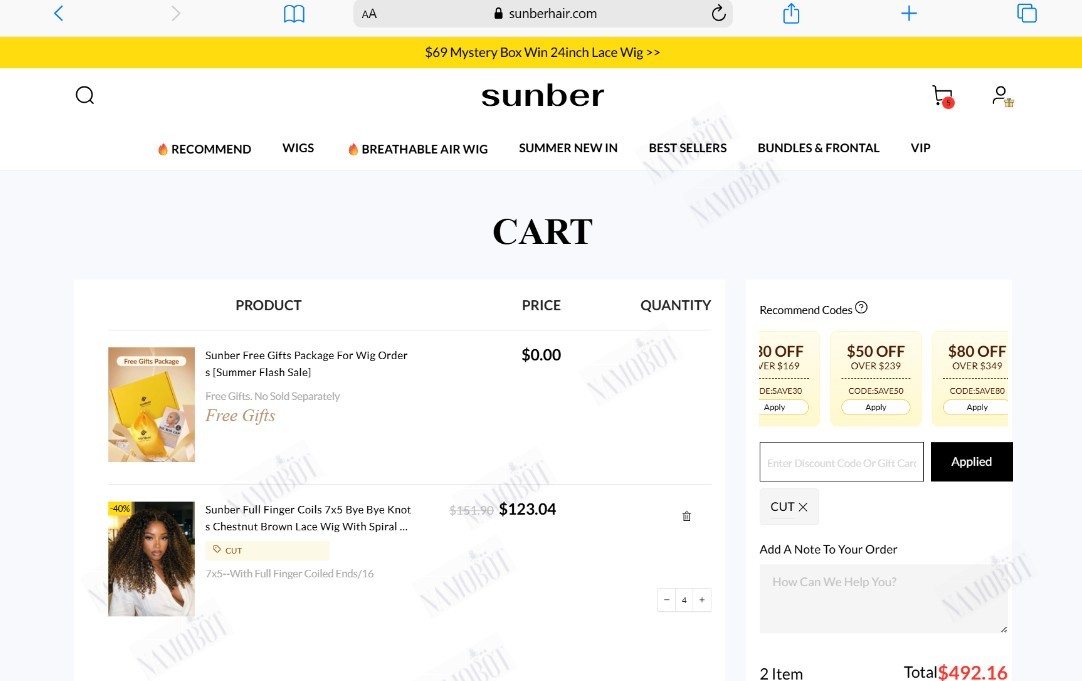
Task: Click the wig variant text 7x5 Coiled Ends/16
Action: click(290, 573)
